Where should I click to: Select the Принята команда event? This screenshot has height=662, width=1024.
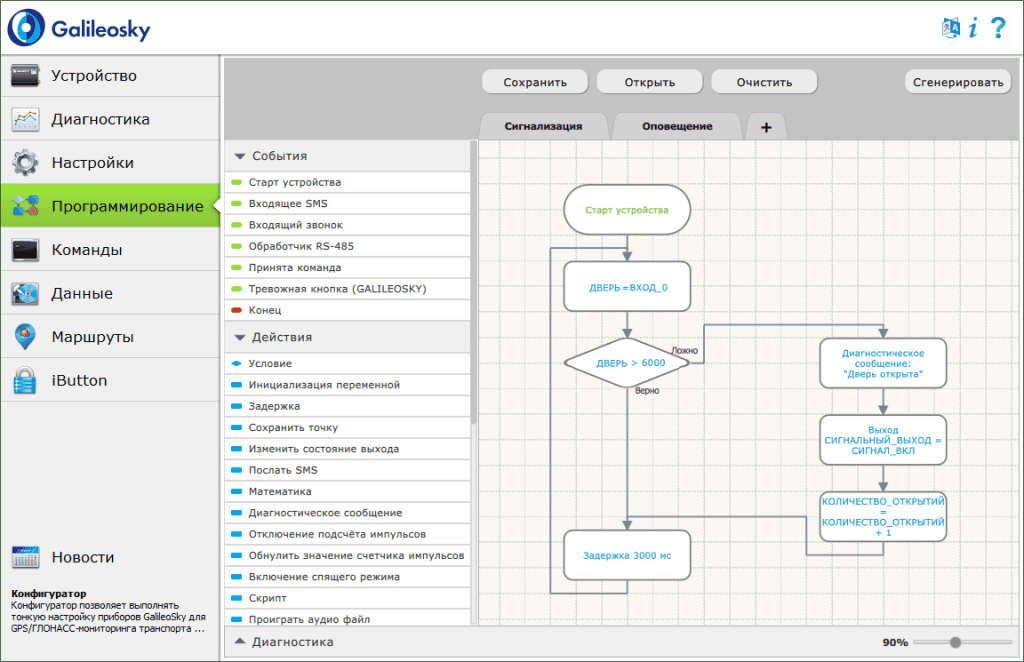coord(347,268)
